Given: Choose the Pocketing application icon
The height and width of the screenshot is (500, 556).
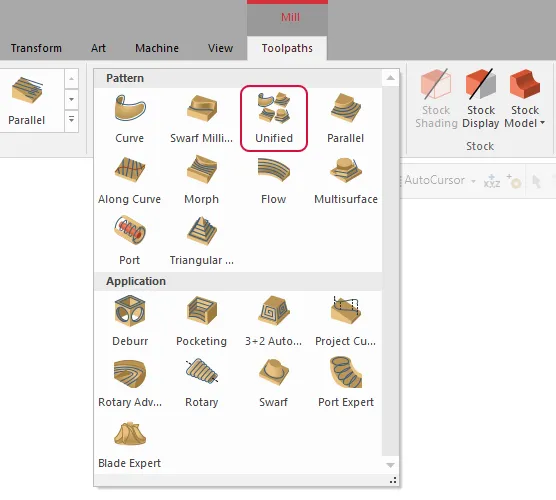Looking at the screenshot, I should click(201, 321).
